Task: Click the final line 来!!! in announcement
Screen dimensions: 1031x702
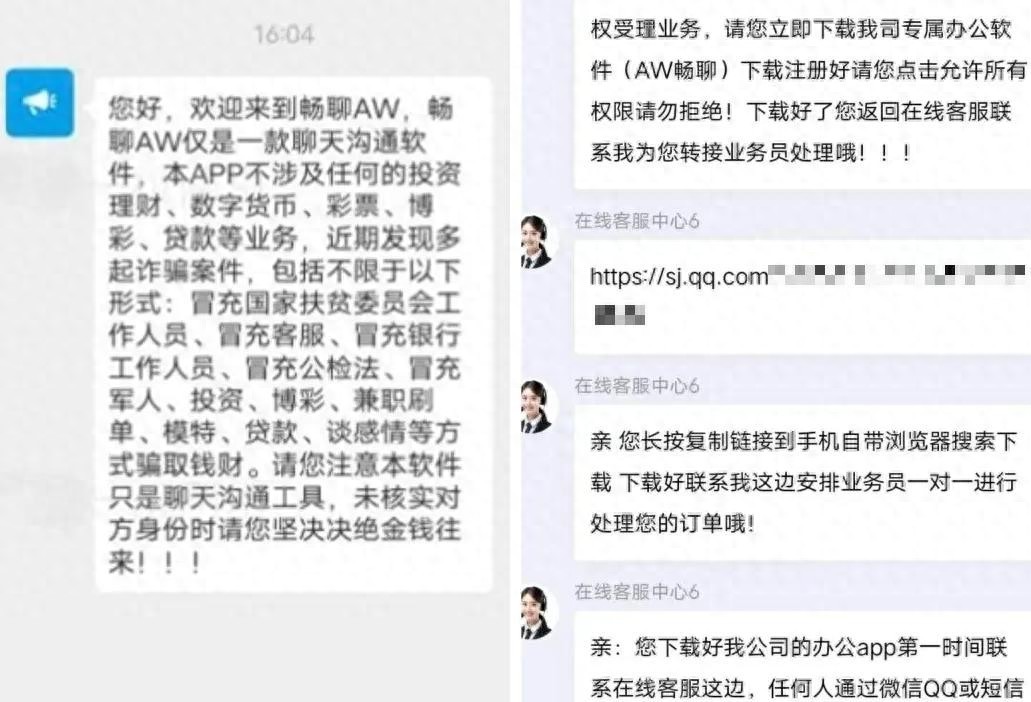Action: click(x=155, y=563)
